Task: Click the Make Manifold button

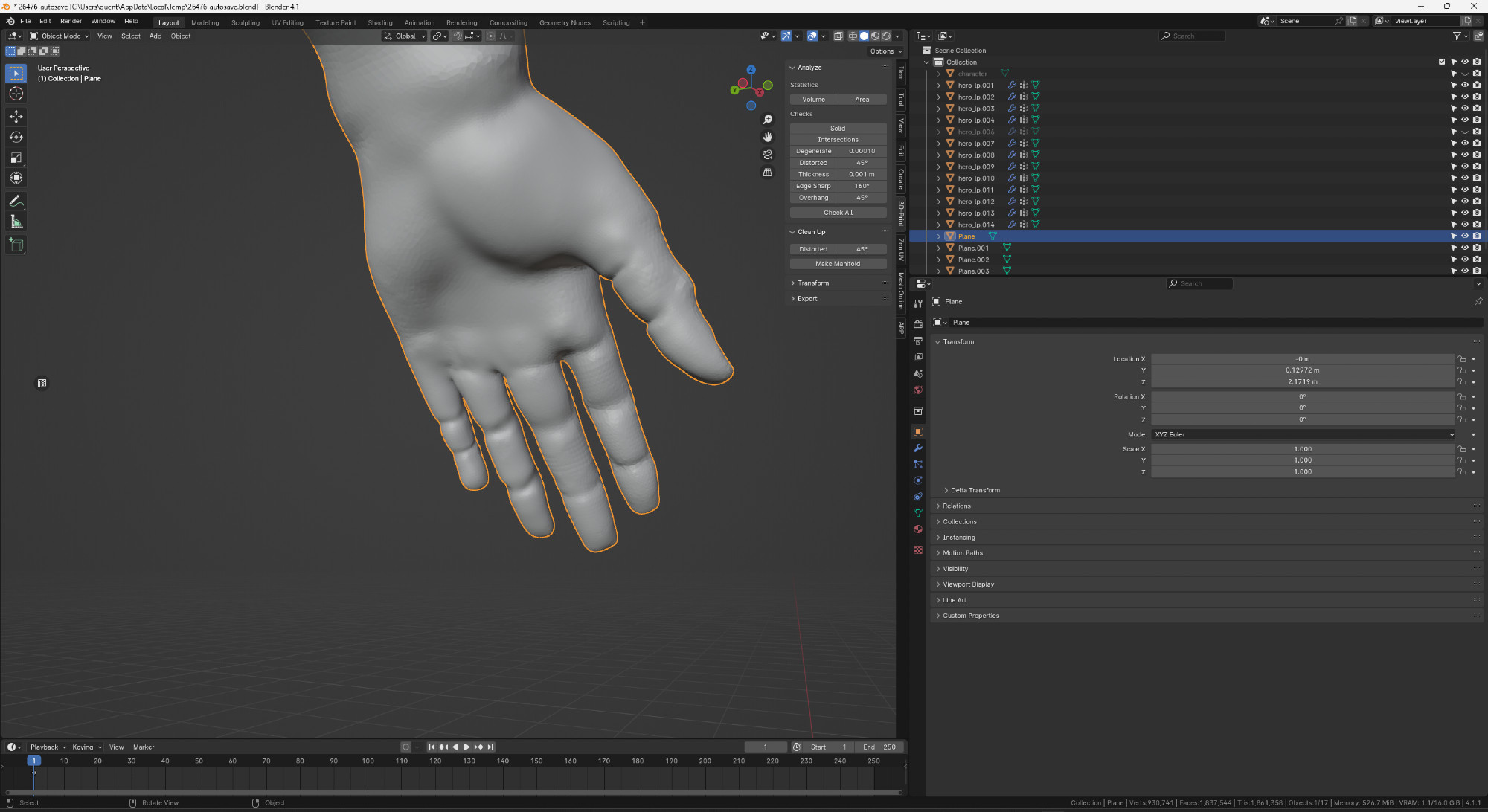Action: [x=838, y=264]
